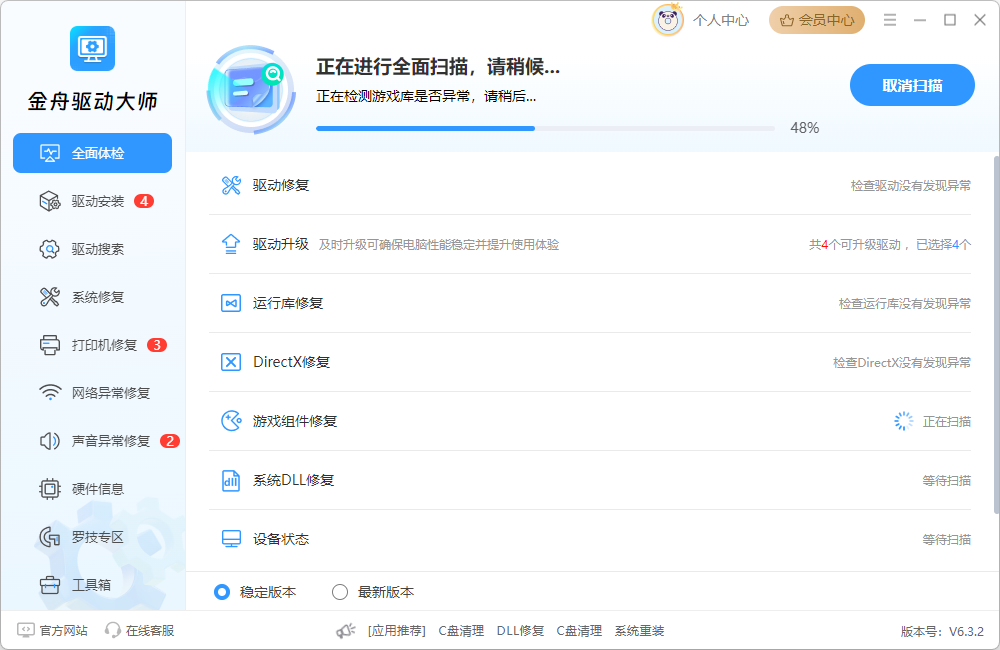1000x650 pixels.
Task: Open 个人中心
Action: tap(721, 20)
